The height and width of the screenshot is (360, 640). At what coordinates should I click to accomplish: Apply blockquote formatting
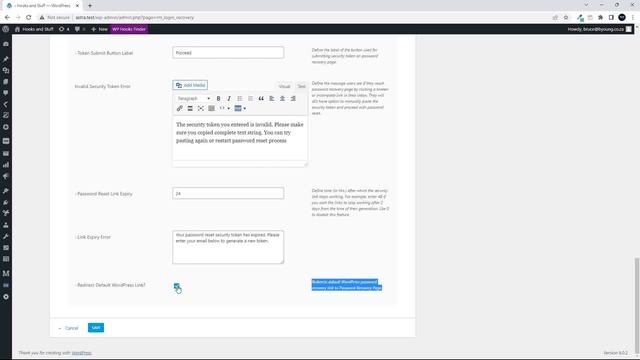pos(261,98)
